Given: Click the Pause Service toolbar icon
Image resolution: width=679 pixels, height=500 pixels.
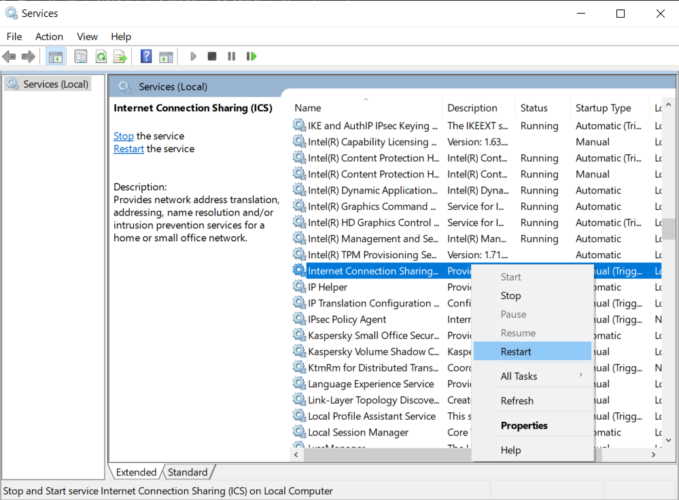Looking at the screenshot, I should [232, 56].
